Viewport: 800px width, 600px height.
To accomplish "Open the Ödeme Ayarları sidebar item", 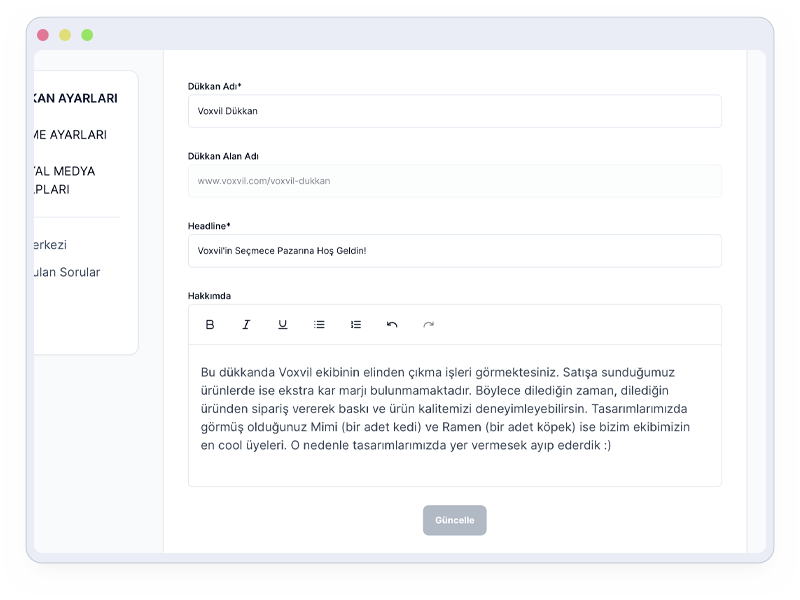I will [70, 135].
